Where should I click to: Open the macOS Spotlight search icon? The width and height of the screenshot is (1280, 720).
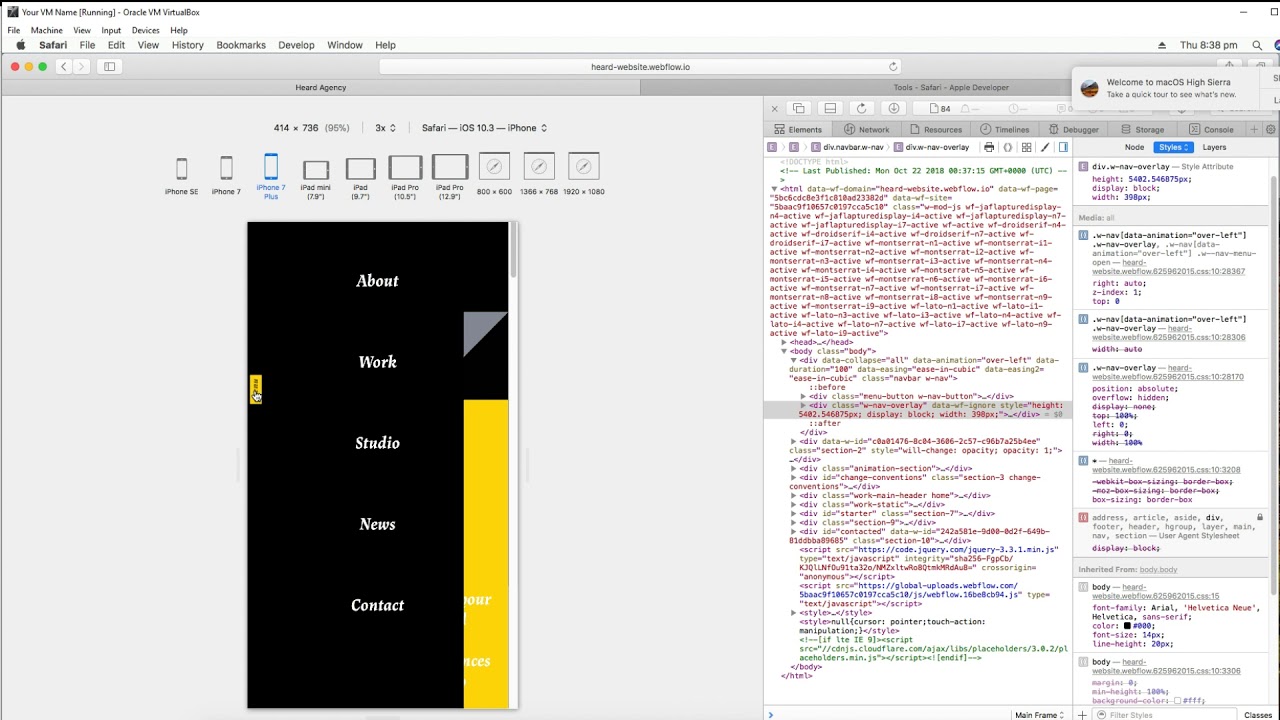(x=1257, y=45)
